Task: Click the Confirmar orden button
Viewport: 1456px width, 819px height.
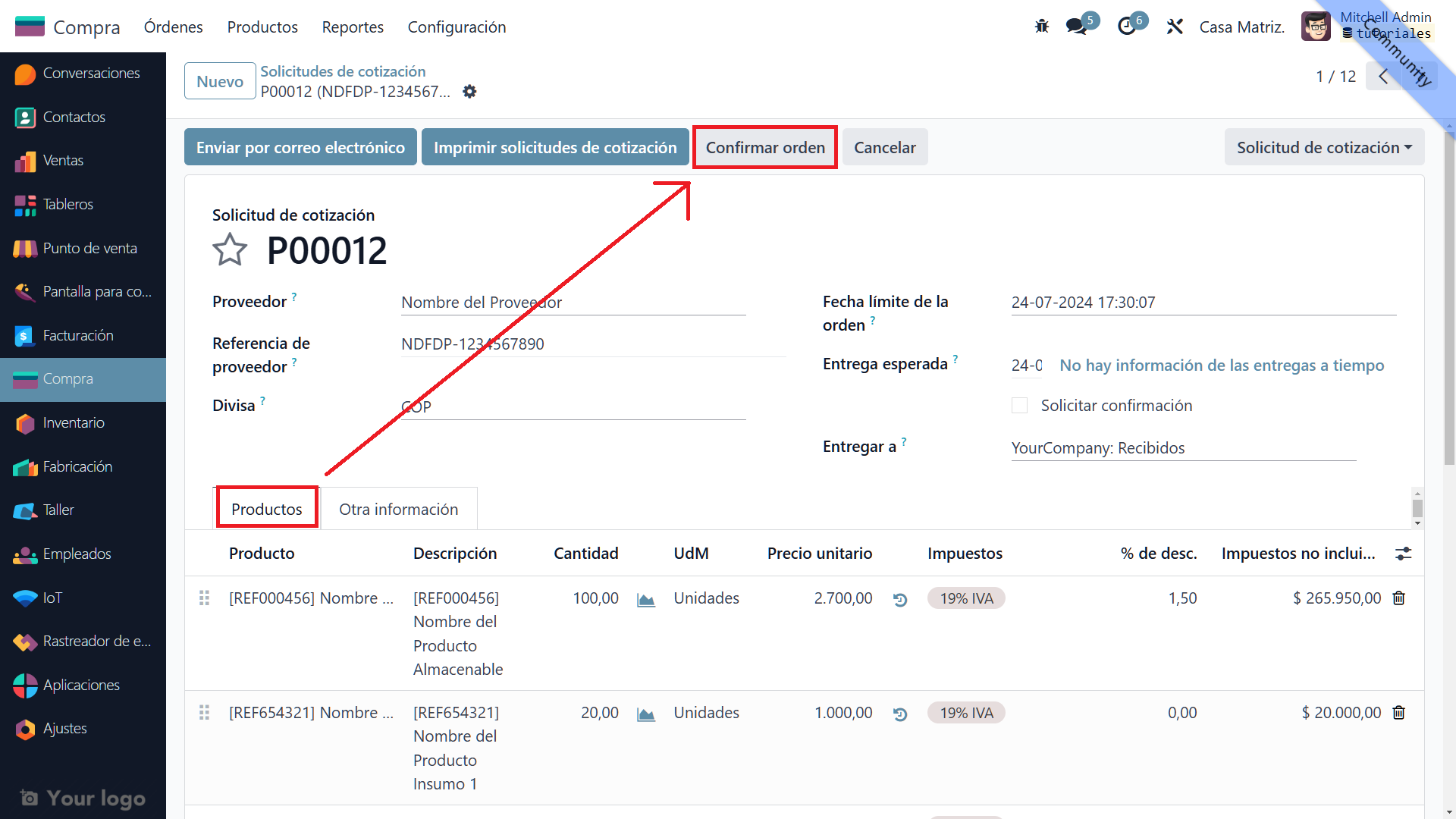Action: pos(765,147)
